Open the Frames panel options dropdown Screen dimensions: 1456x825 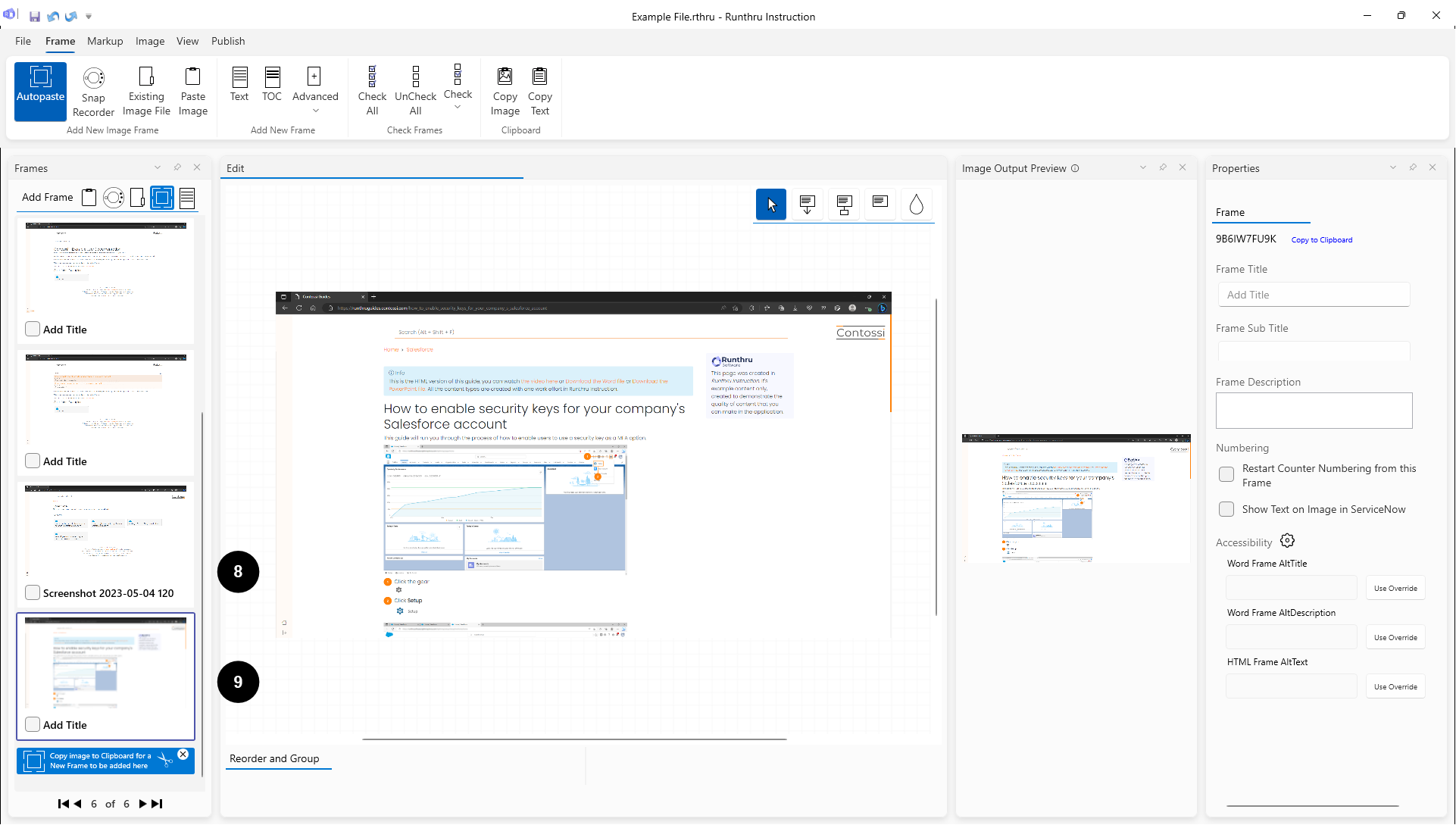158,167
